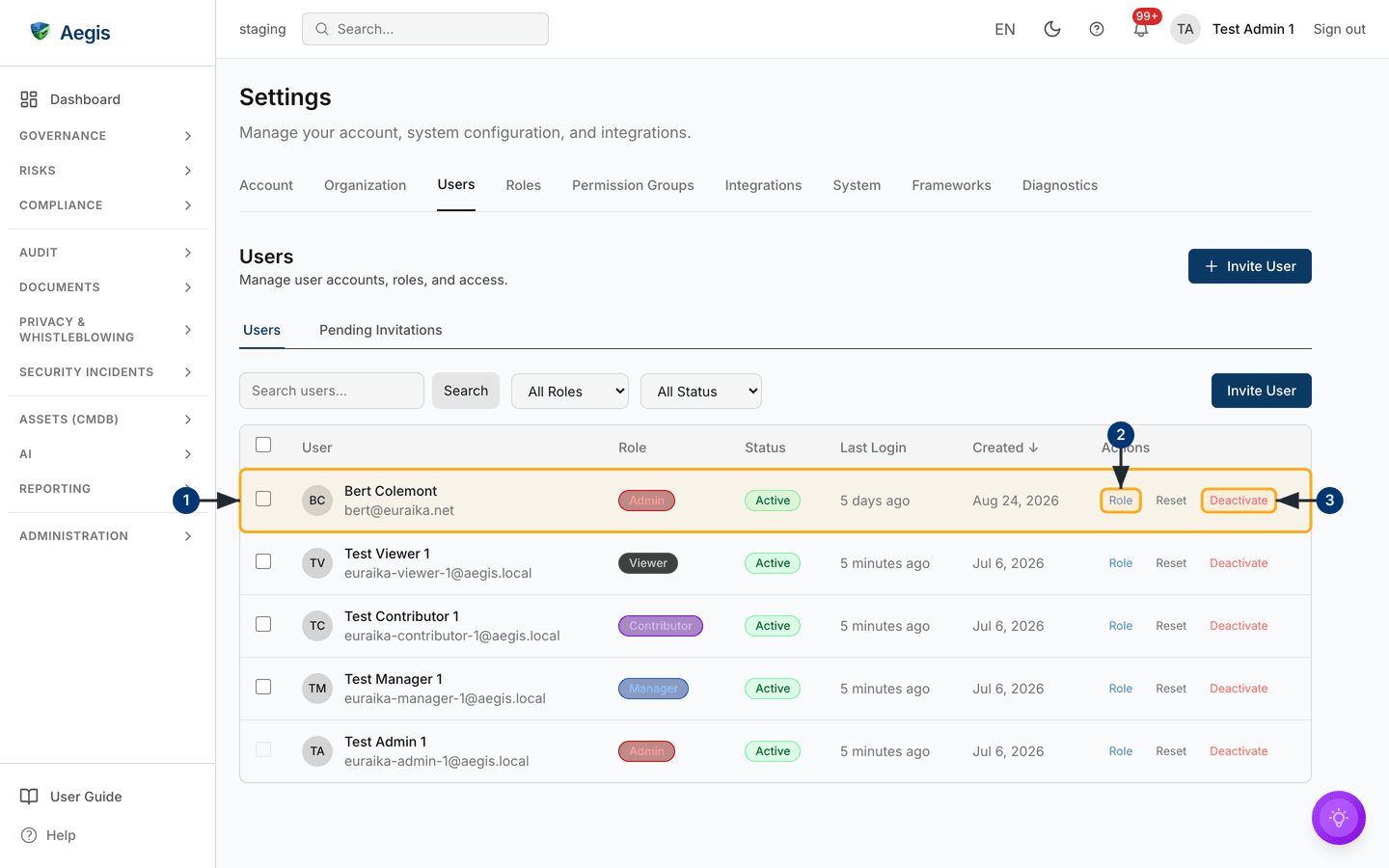Tick the checkbox for Test Viewer 1
1389x868 pixels.
point(263,561)
